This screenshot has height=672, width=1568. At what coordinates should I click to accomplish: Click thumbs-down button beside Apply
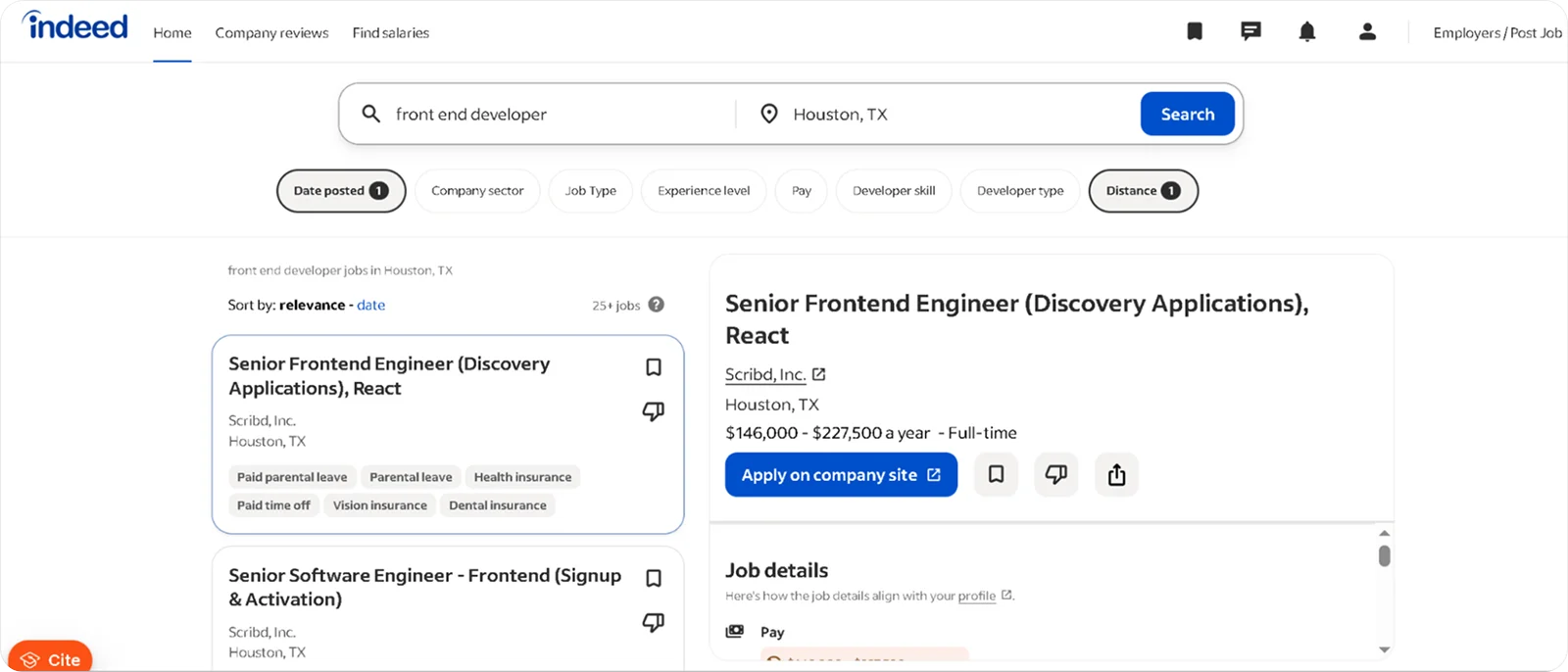[x=1056, y=474]
